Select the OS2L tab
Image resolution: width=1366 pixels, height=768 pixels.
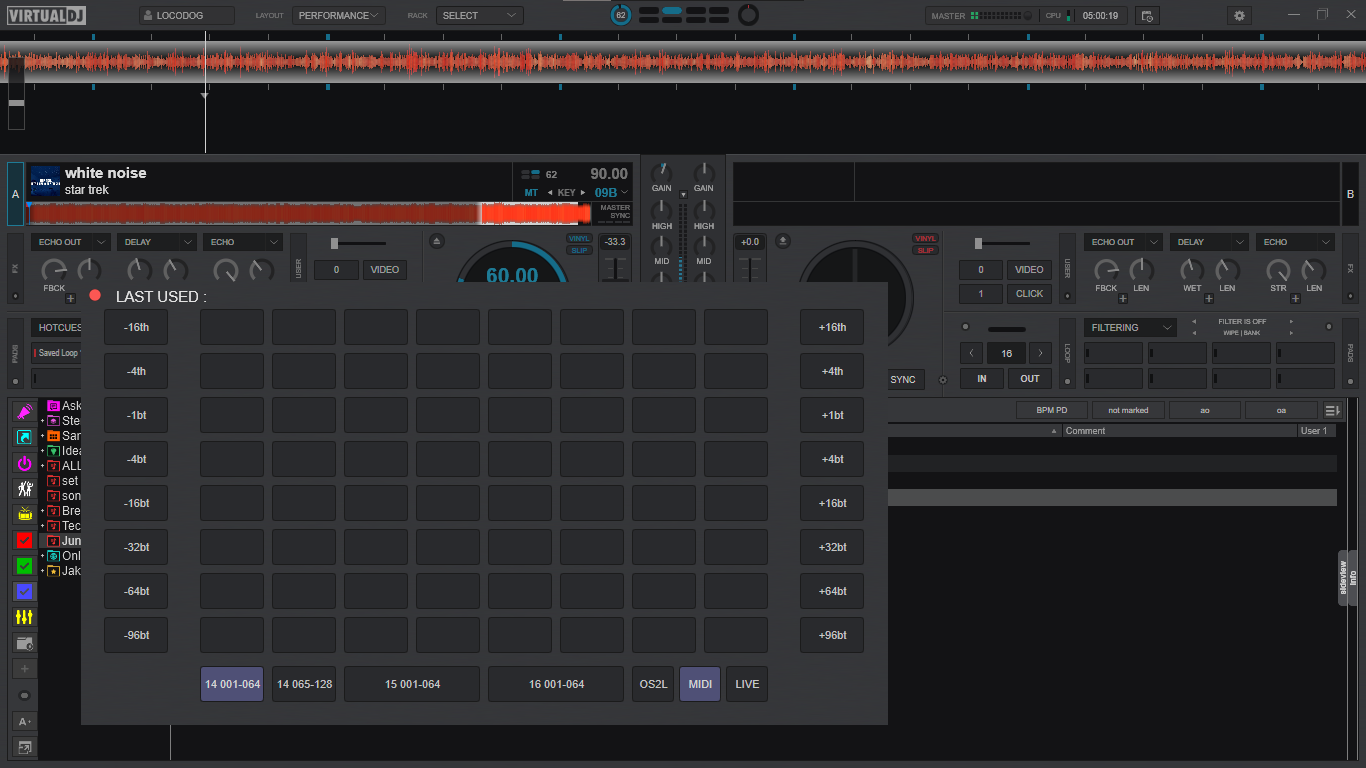tap(653, 684)
